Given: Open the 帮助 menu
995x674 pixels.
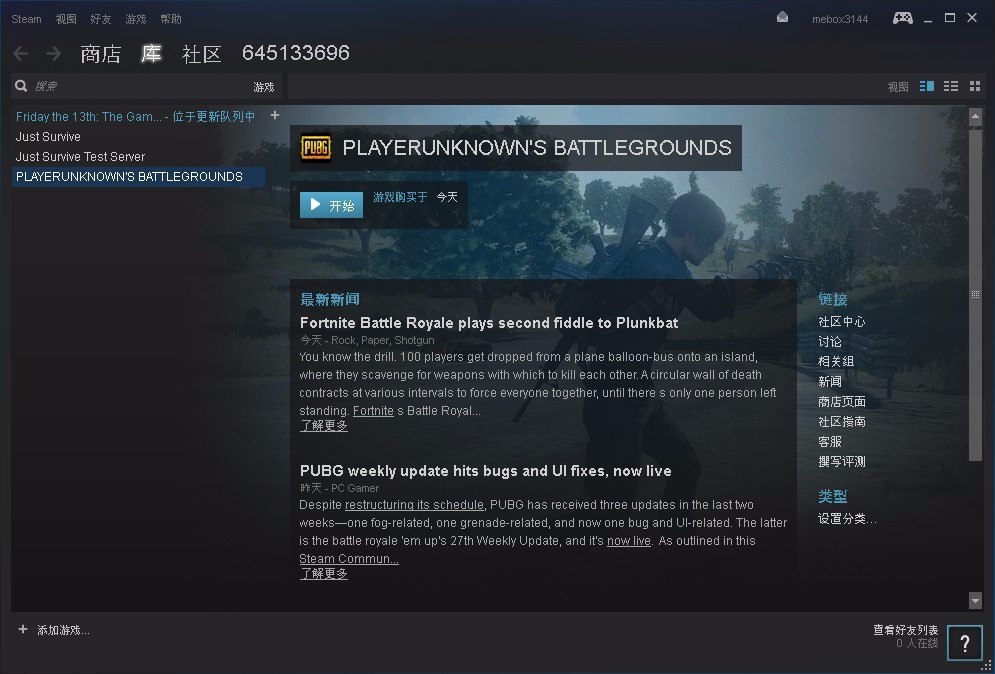Looking at the screenshot, I should point(171,19).
